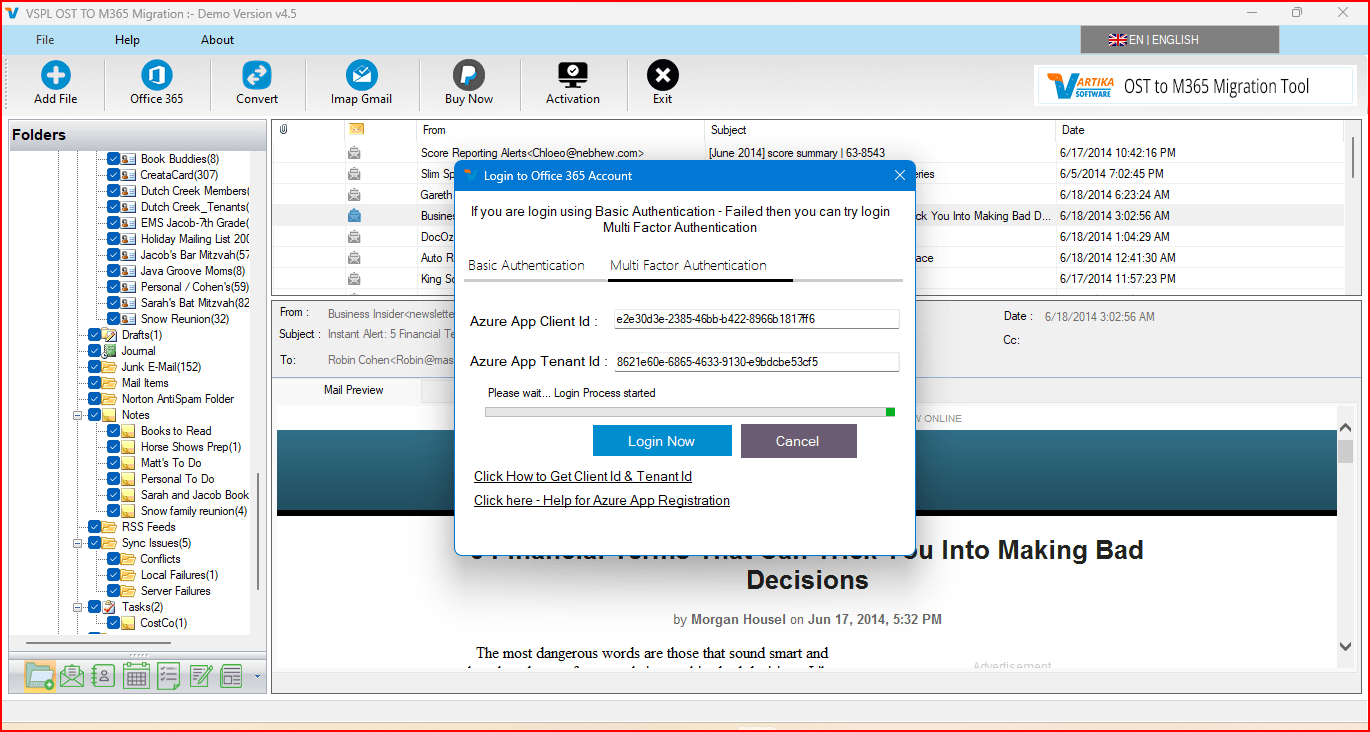Click the Cancel button in login dialog
This screenshot has height=732, width=1370.
[x=798, y=441]
